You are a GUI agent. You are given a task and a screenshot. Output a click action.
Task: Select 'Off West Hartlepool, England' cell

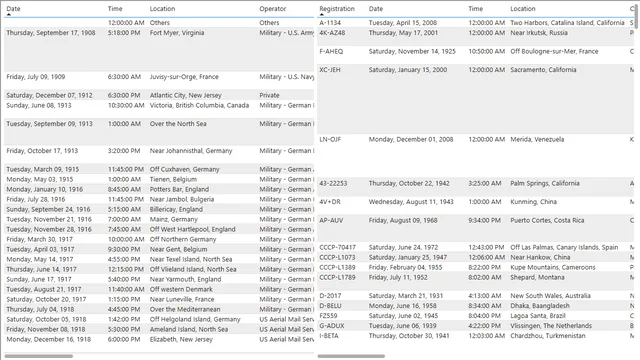click(x=192, y=229)
